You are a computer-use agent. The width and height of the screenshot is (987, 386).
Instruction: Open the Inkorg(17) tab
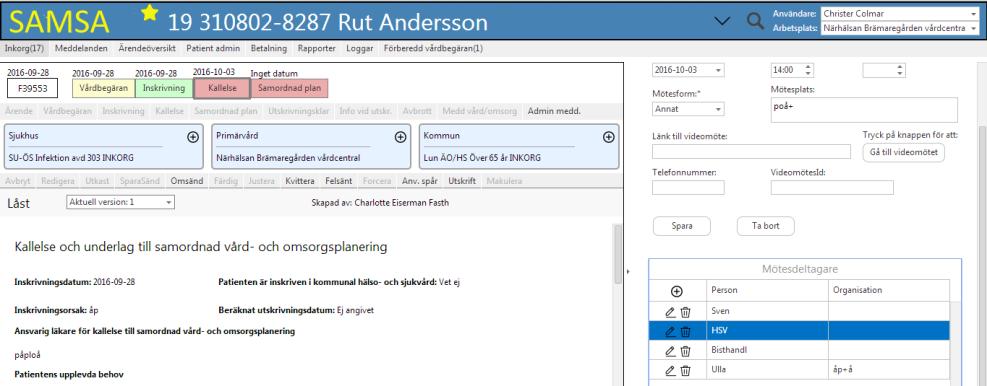(24, 48)
